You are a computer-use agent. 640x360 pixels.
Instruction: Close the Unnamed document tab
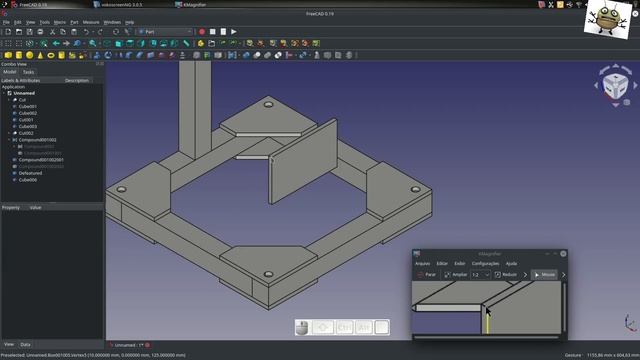(147, 345)
